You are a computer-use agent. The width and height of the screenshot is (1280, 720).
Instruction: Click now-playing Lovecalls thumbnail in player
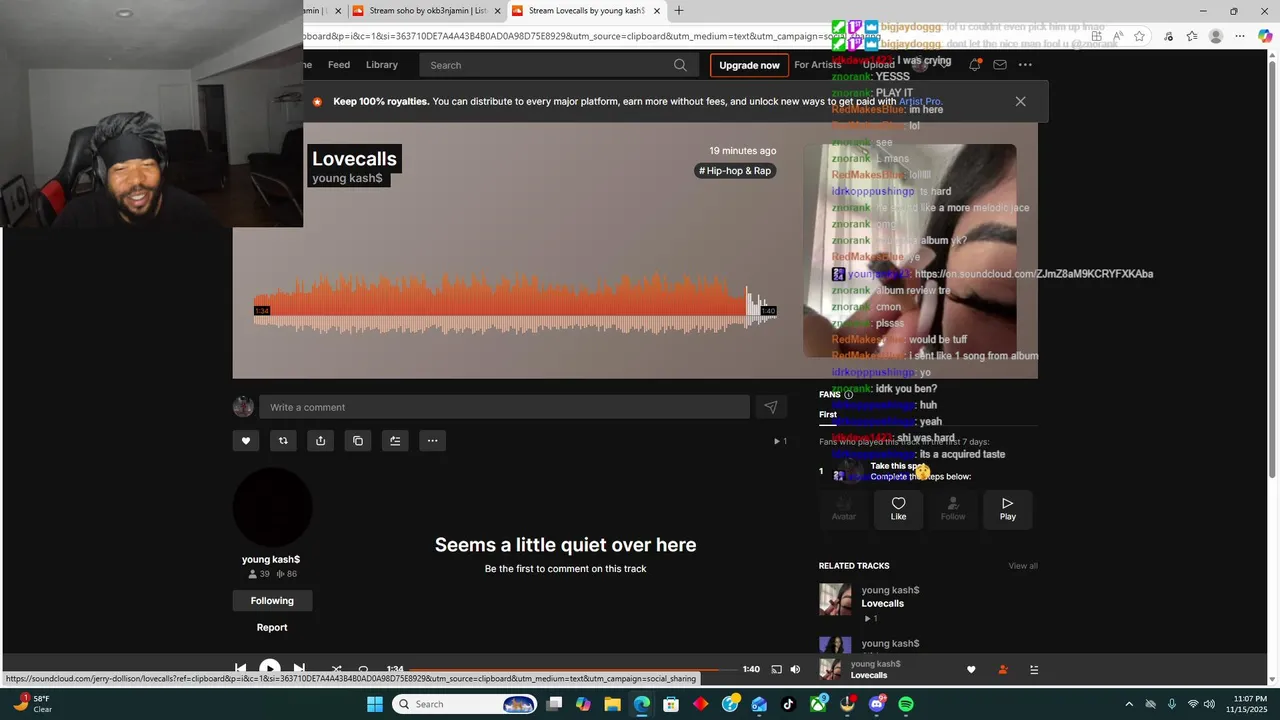(x=830, y=670)
